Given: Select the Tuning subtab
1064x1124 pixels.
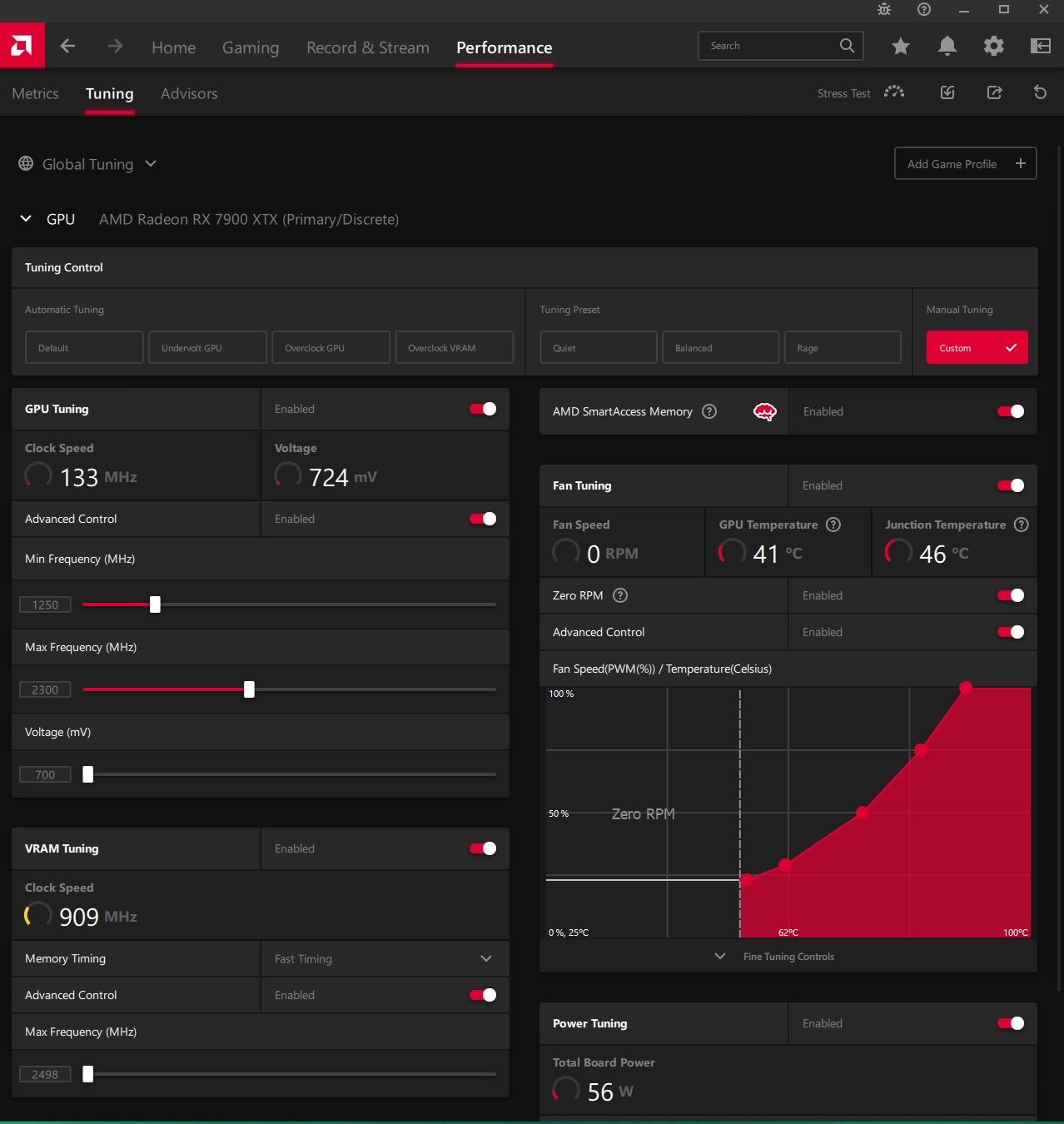Looking at the screenshot, I should pyautogui.click(x=110, y=93).
